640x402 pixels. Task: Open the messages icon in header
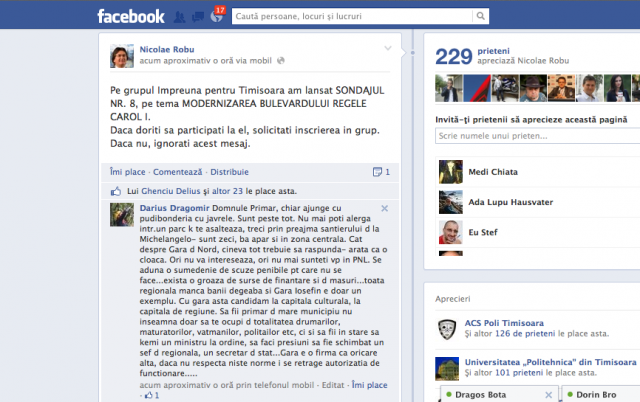pos(198,17)
